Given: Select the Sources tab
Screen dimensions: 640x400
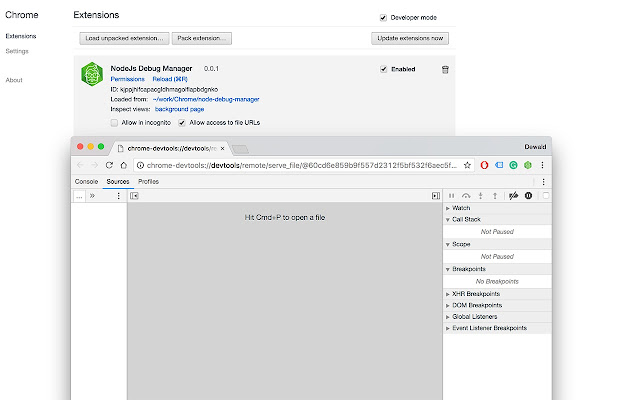Looking at the screenshot, I should (118, 182).
